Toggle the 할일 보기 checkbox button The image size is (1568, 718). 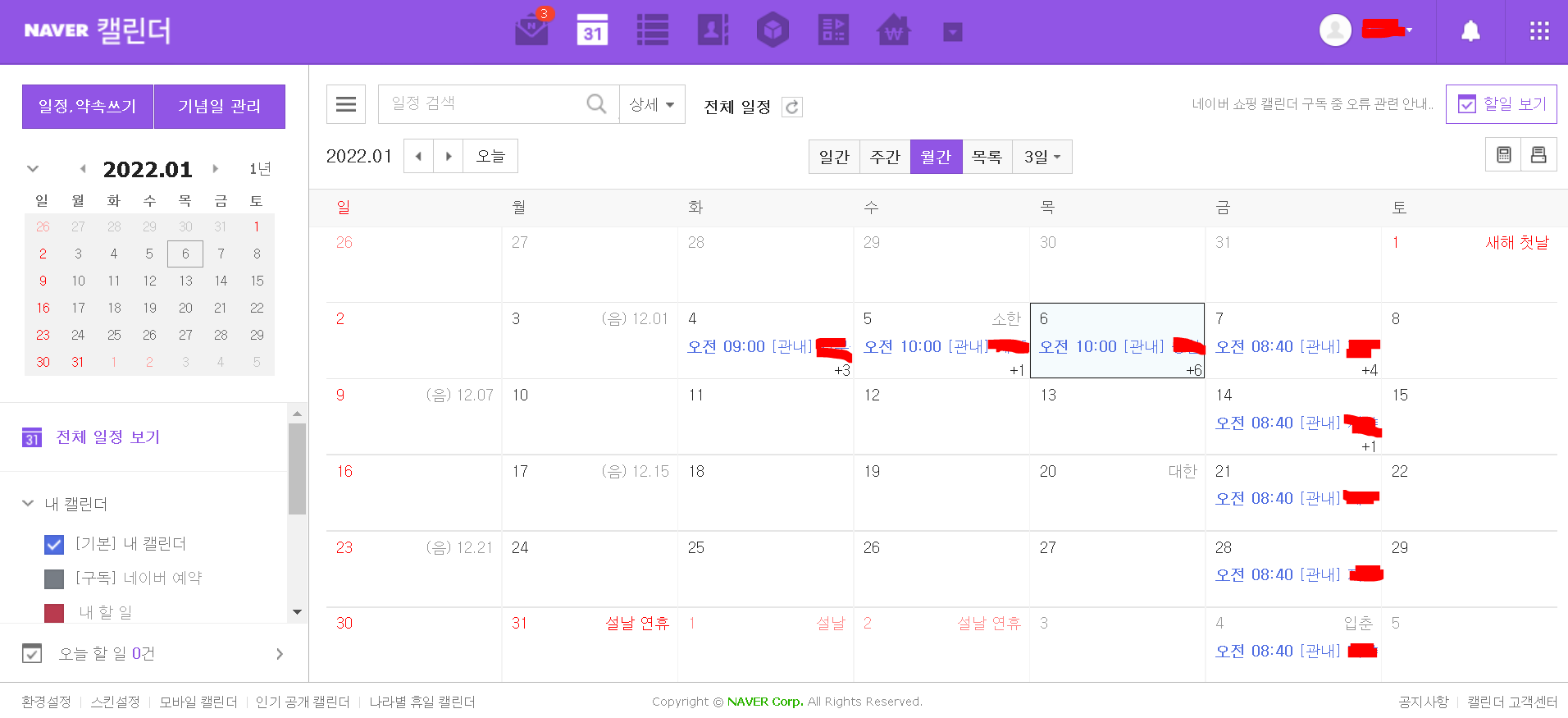pyautogui.click(x=1501, y=104)
